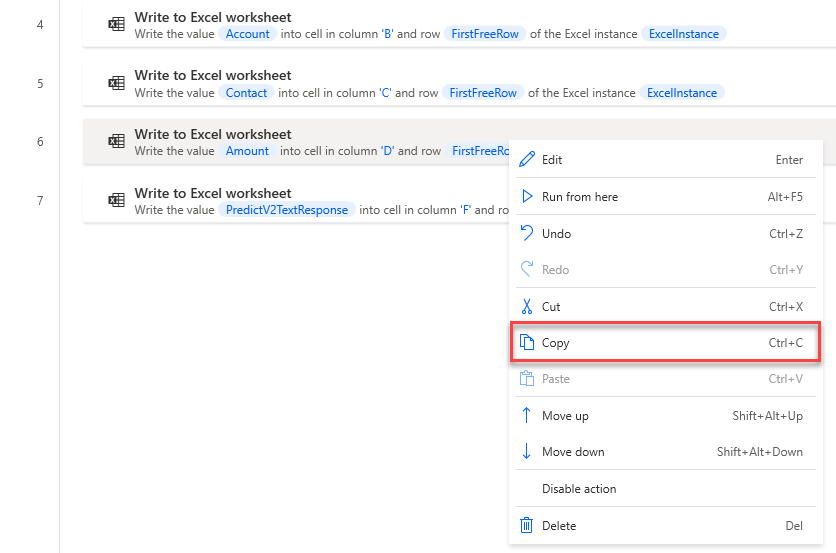
Task: Click the Ctrl+C shortcut label
Action: 785,343
